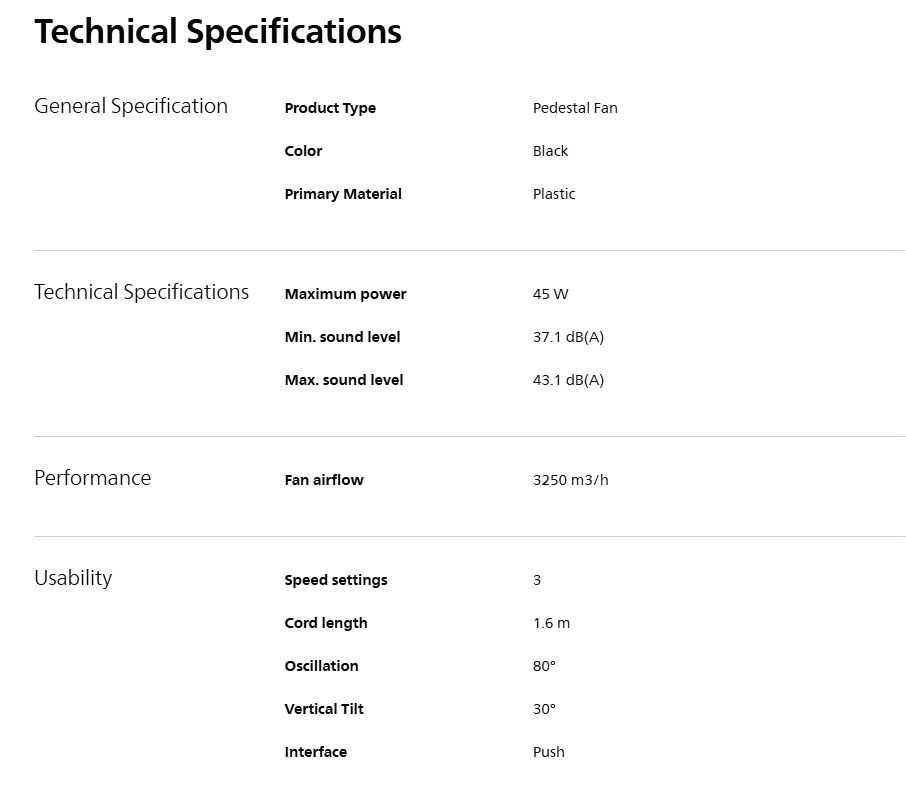Image resolution: width=906 pixels, height=808 pixels.
Task: Select the Plastic value text
Action: coord(554,194)
